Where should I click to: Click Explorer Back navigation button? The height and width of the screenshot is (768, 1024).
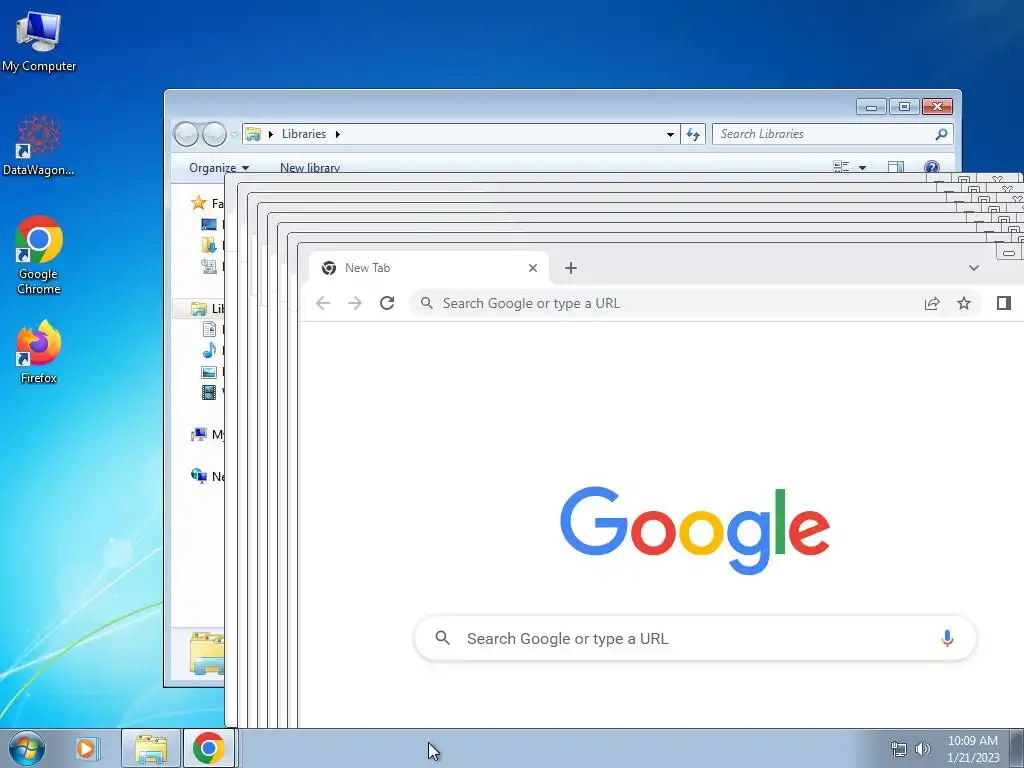(x=186, y=134)
